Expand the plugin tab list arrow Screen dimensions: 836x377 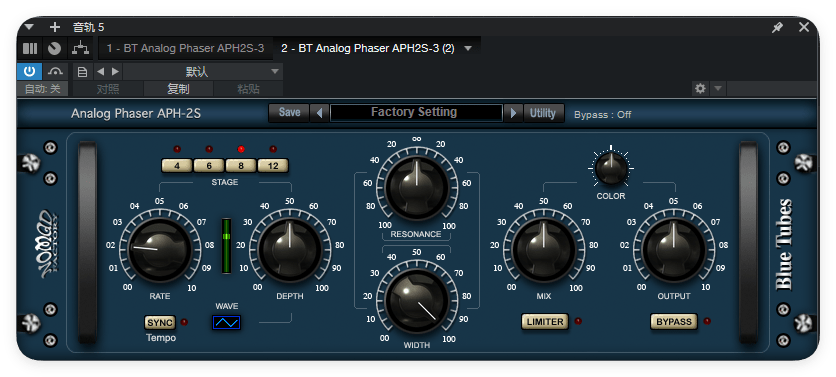click(x=468, y=49)
